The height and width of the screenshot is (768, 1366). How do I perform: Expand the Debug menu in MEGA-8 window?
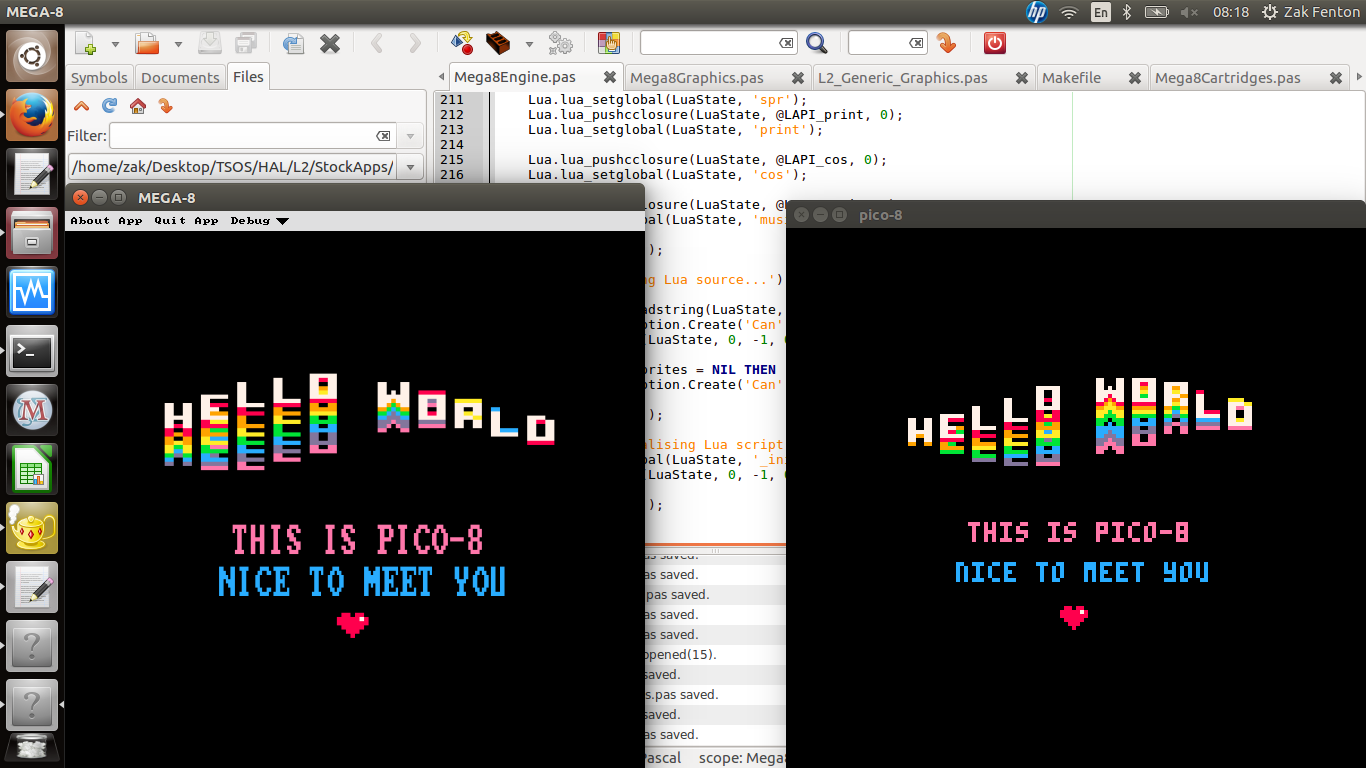(259, 221)
